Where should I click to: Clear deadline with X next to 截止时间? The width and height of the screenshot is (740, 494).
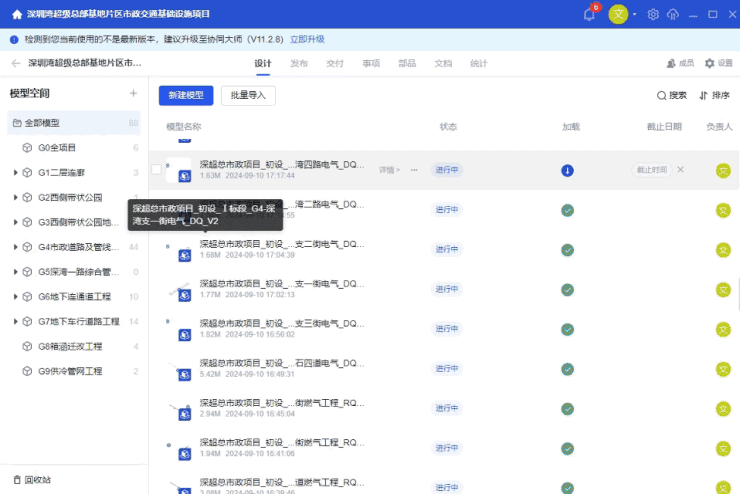(x=681, y=169)
